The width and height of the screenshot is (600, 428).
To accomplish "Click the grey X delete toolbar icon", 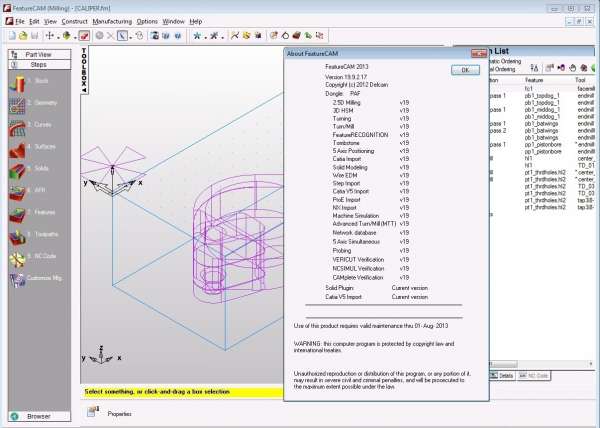I will 110,36.
